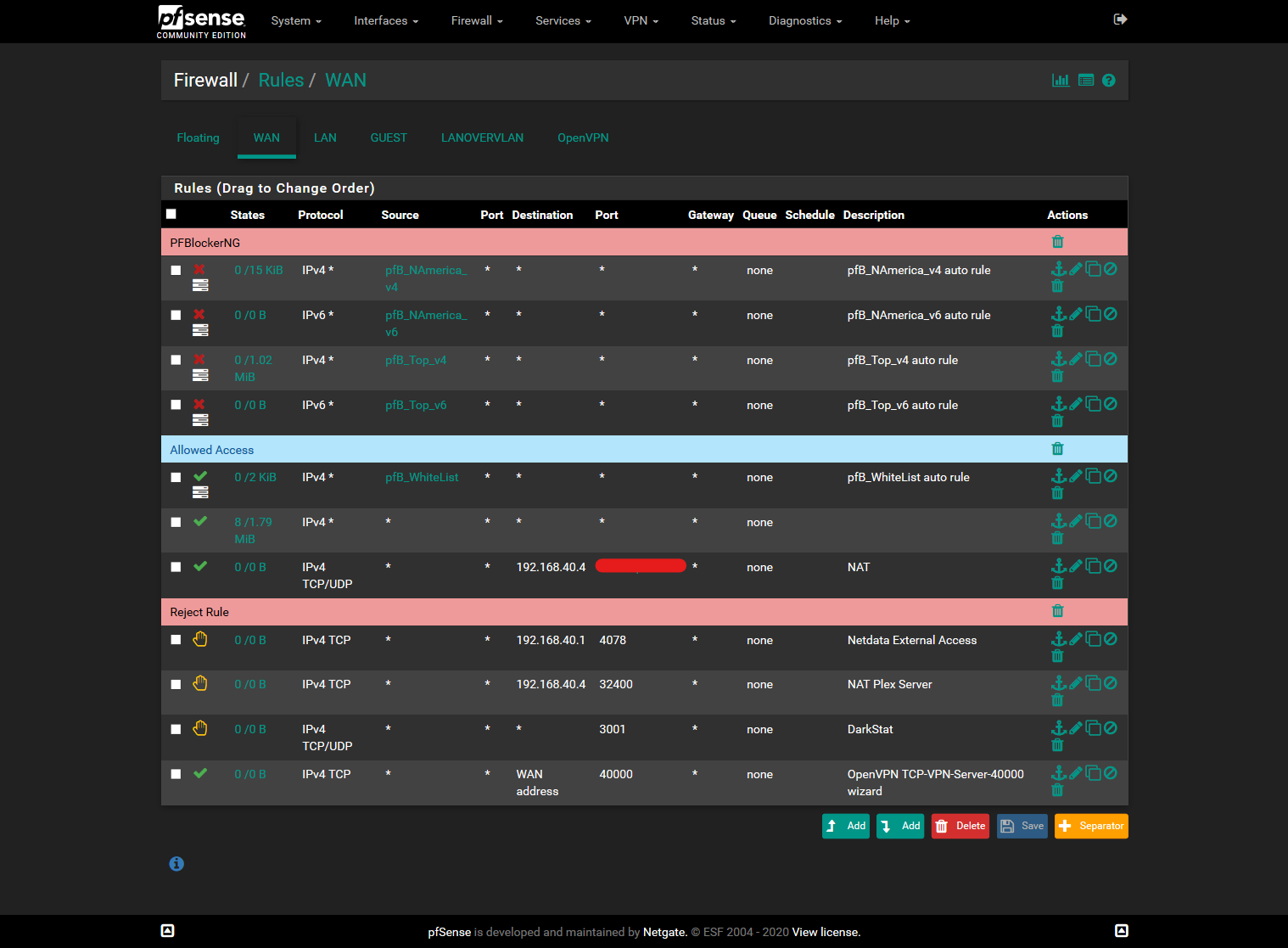This screenshot has width=1288, height=948.
Task: Delete the pfB_WhiteList auto rule via trash icon
Action: [1057, 493]
